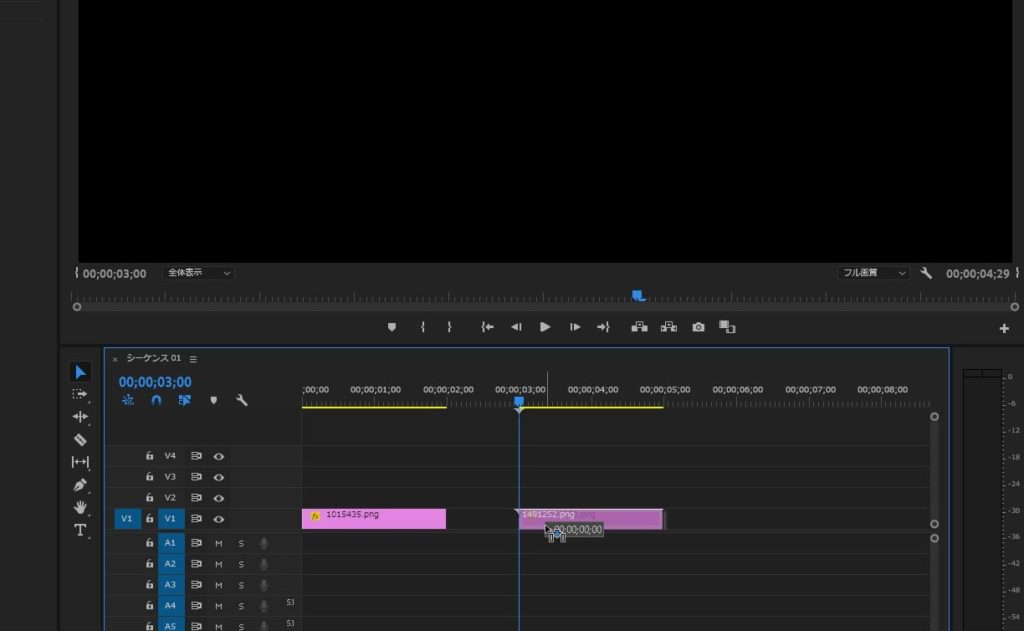Open the button editor plus icon
The image size is (1024, 631).
(x=1004, y=328)
